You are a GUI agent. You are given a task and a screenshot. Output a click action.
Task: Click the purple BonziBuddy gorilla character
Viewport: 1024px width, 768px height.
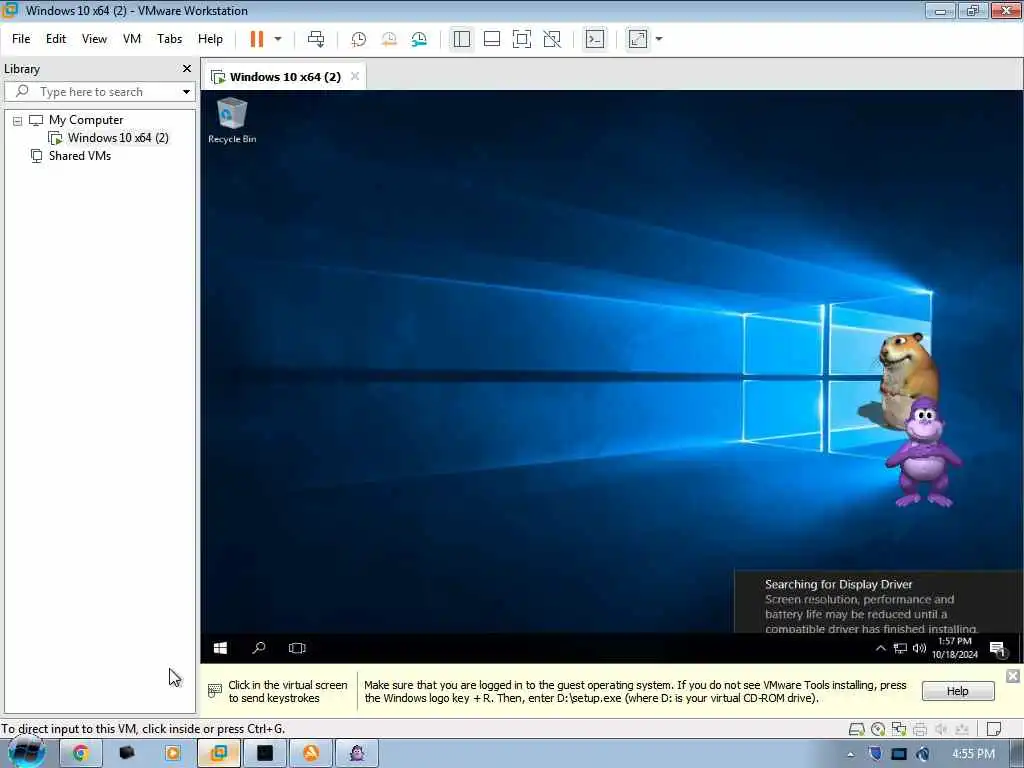[923, 452]
